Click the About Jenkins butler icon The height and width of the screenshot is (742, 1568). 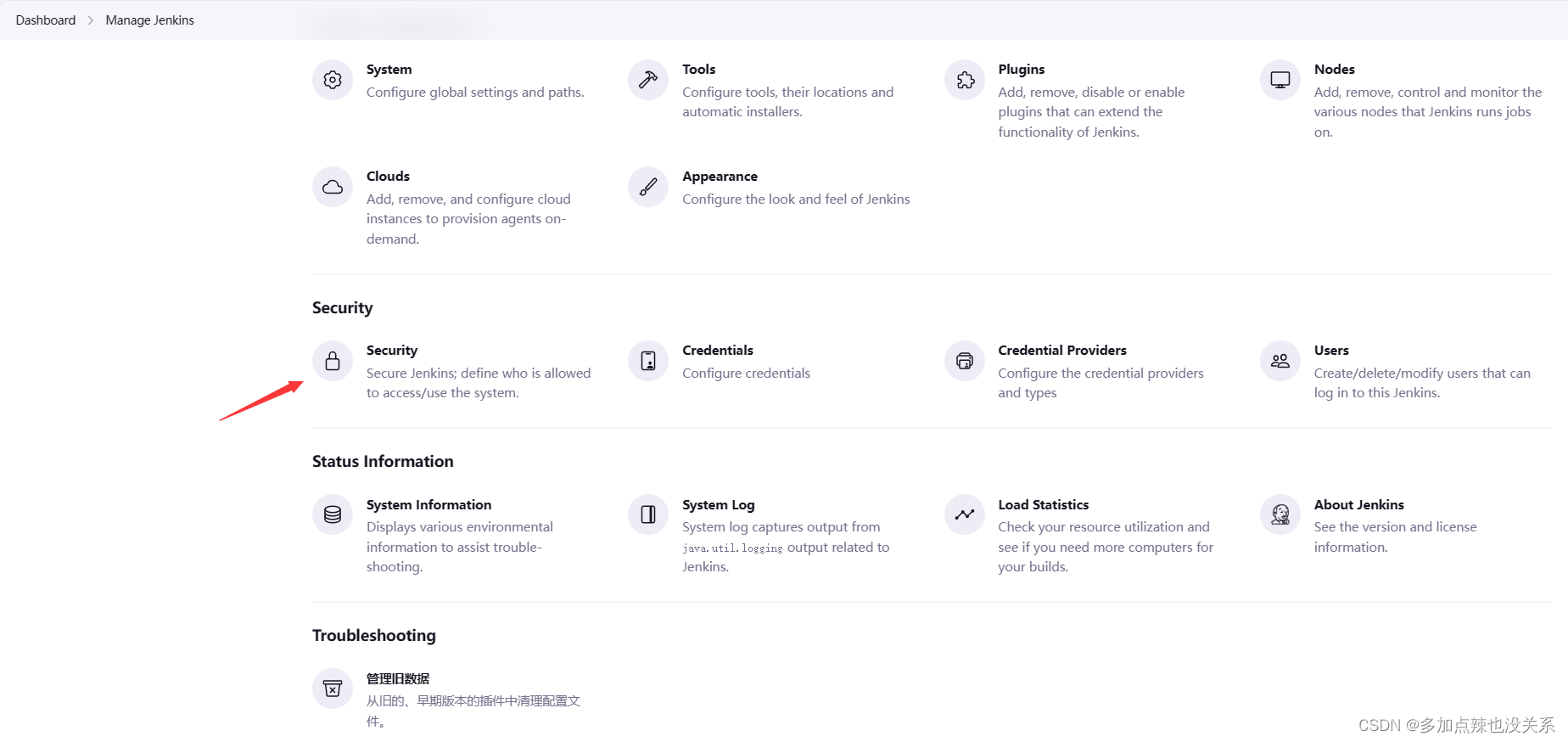(x=1280, y=514)
